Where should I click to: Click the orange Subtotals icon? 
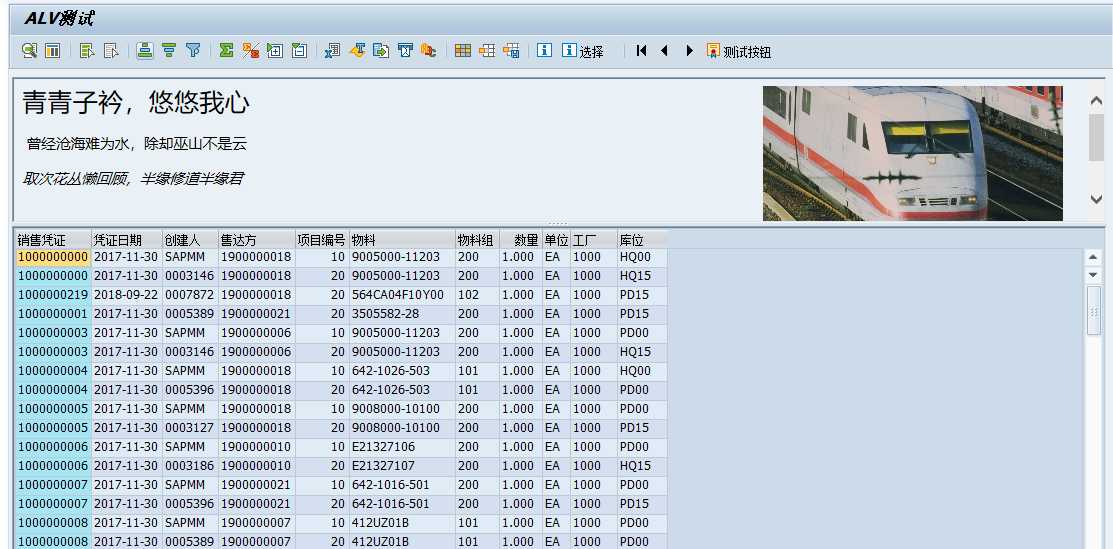(x=251, y=50)
